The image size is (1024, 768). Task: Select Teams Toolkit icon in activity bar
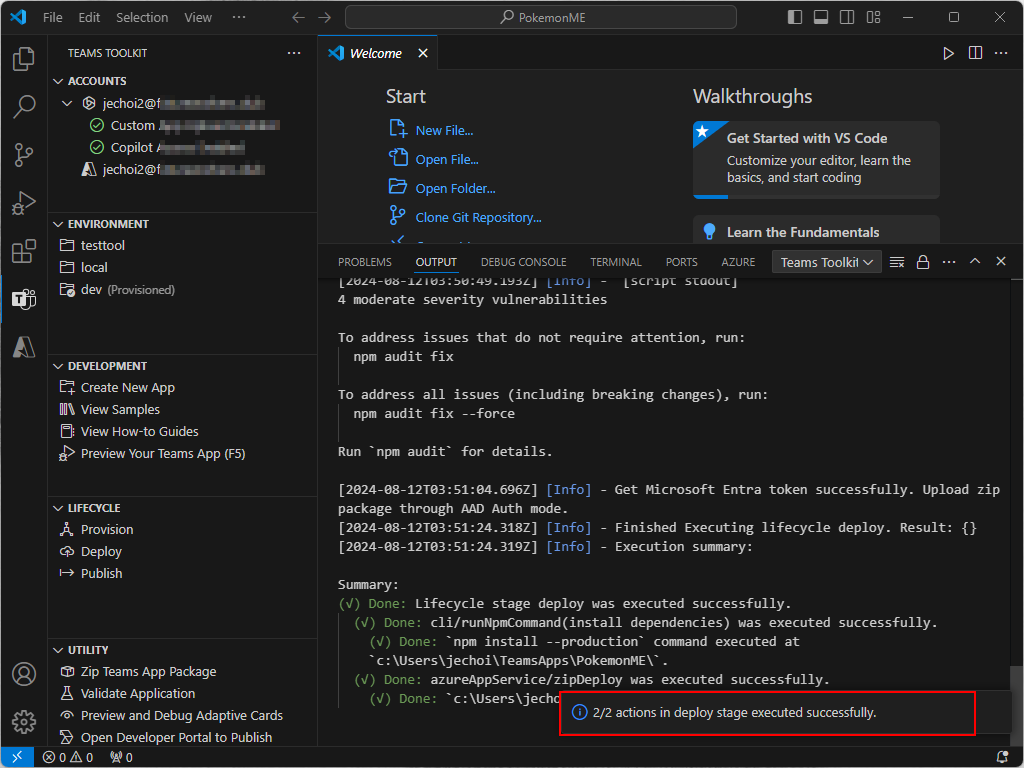pyautogui.click(x=24, y=299)
